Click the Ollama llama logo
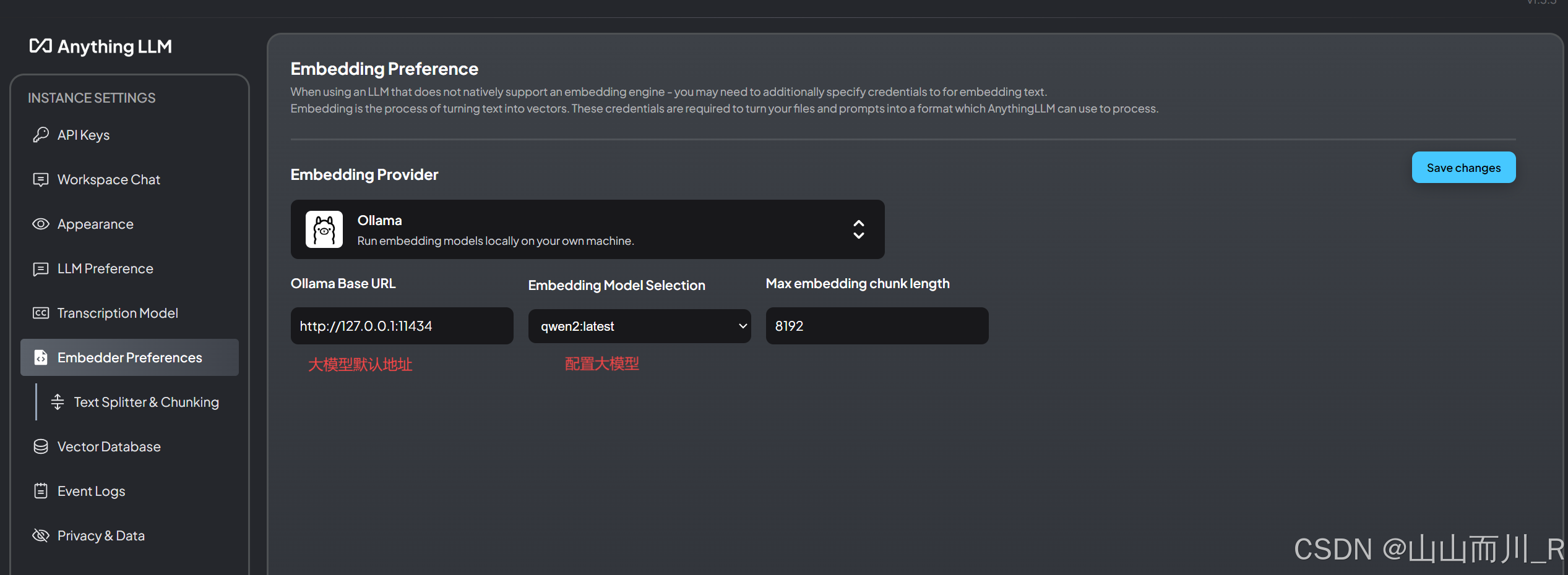This screenshot has height=575, width=1568. click(324, 229)
